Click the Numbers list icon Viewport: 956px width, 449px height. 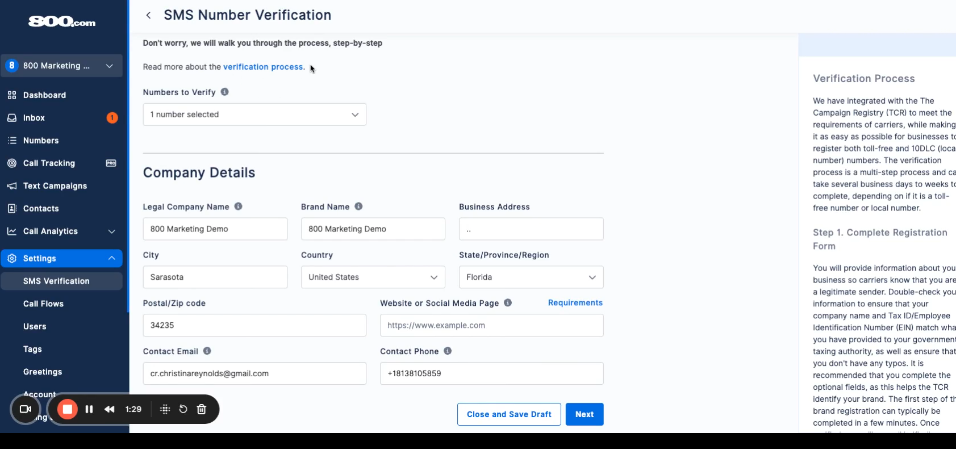point(12,140)
